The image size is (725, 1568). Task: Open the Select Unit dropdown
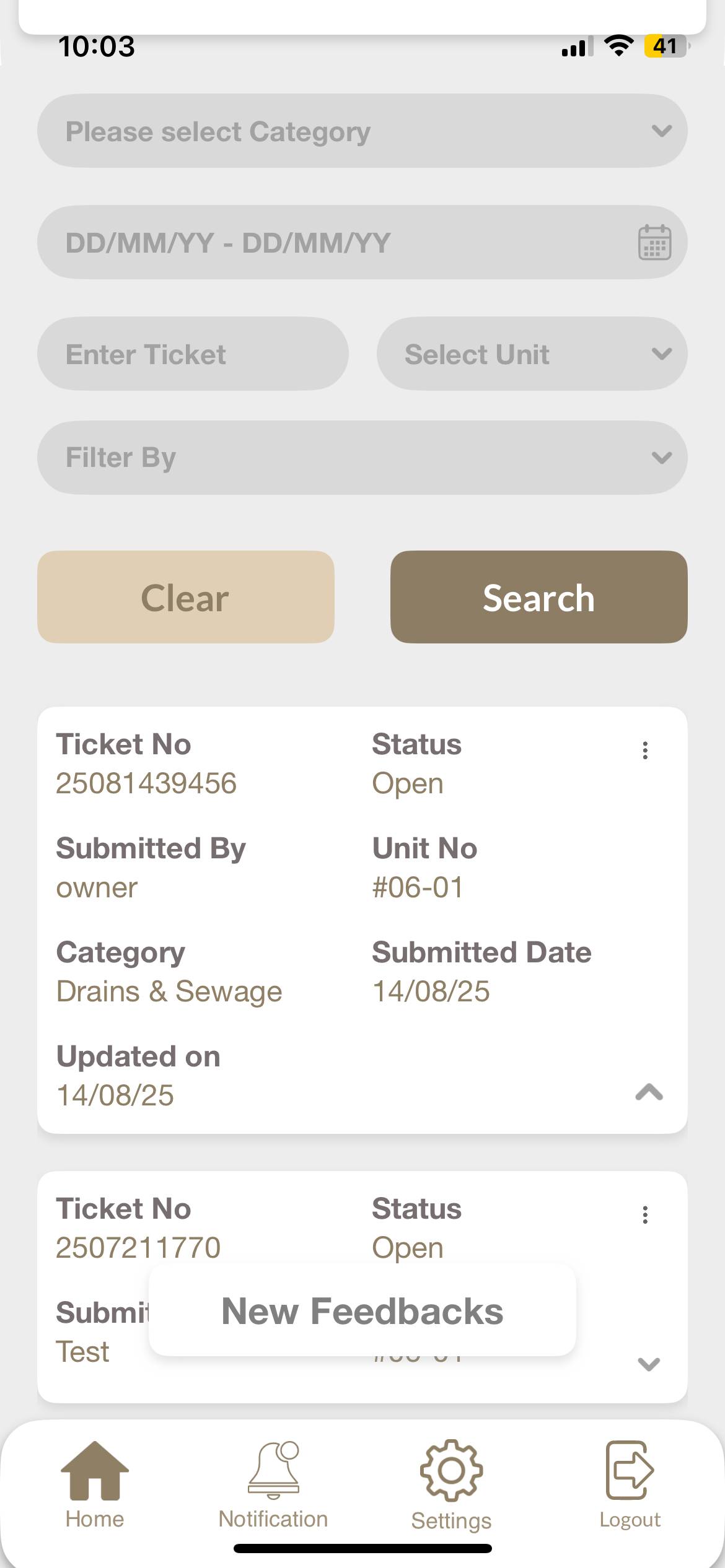(x=532, y=354)
